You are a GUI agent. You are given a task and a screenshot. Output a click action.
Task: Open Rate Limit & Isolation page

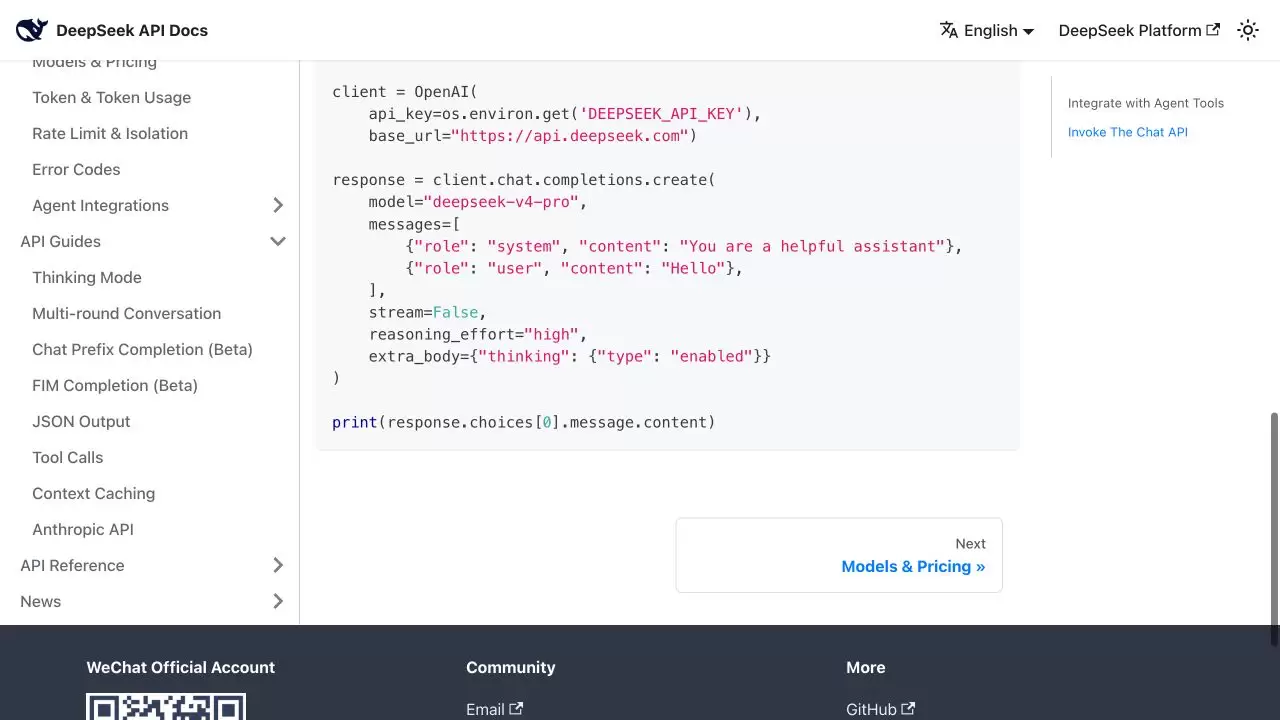pos(110,133)
